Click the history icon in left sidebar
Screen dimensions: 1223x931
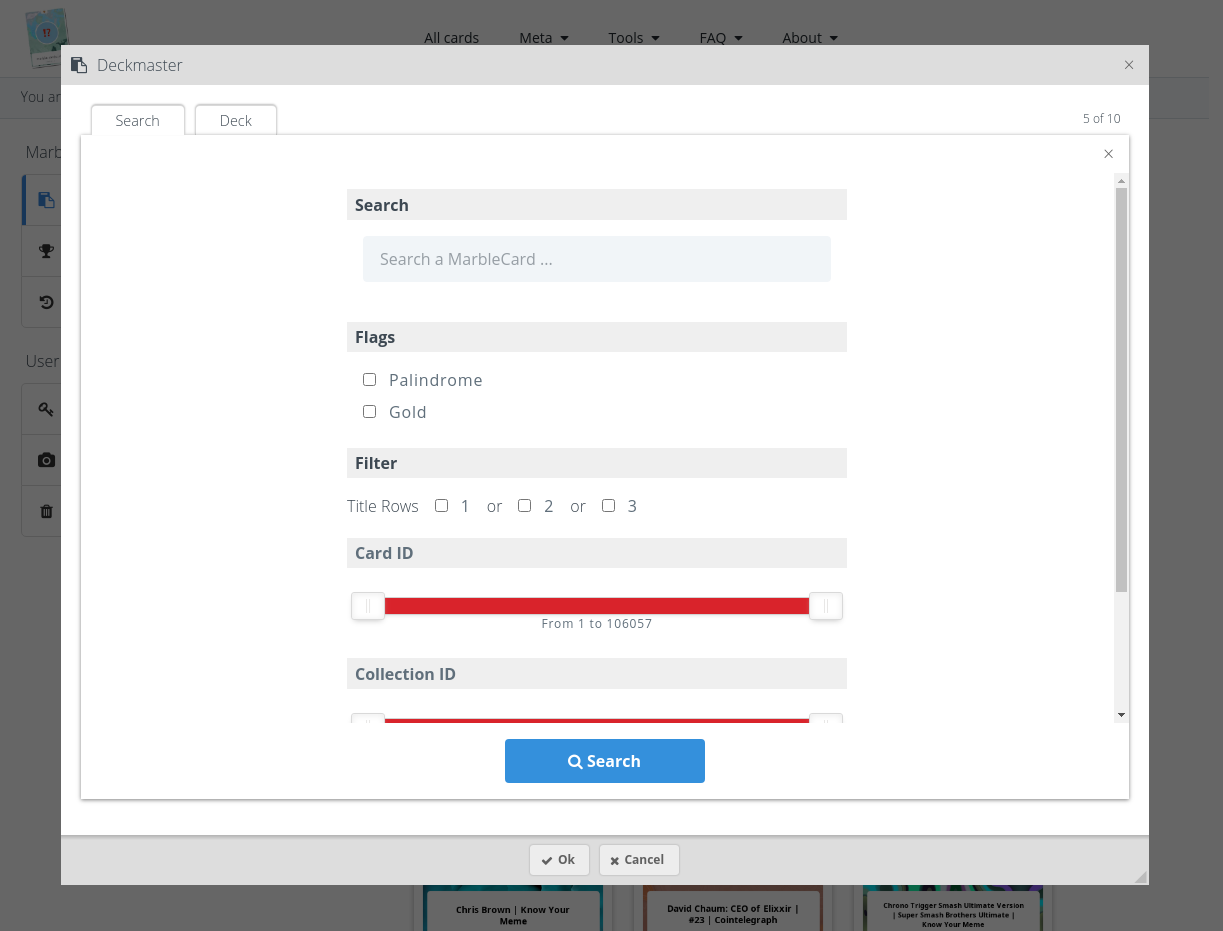point(46,302)
